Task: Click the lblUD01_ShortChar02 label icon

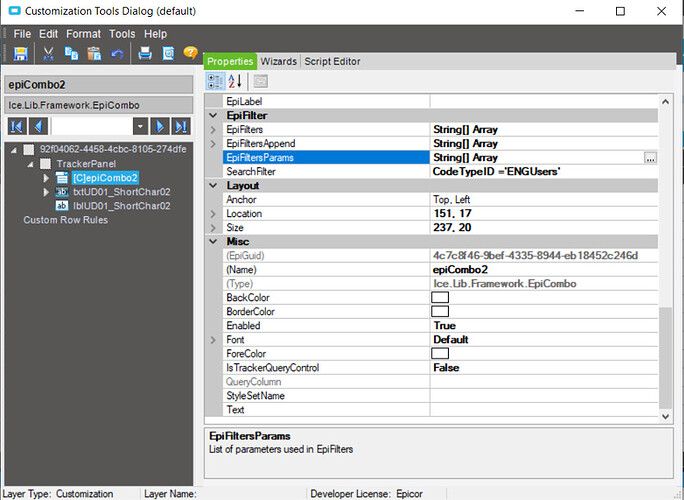Action: 62,206
